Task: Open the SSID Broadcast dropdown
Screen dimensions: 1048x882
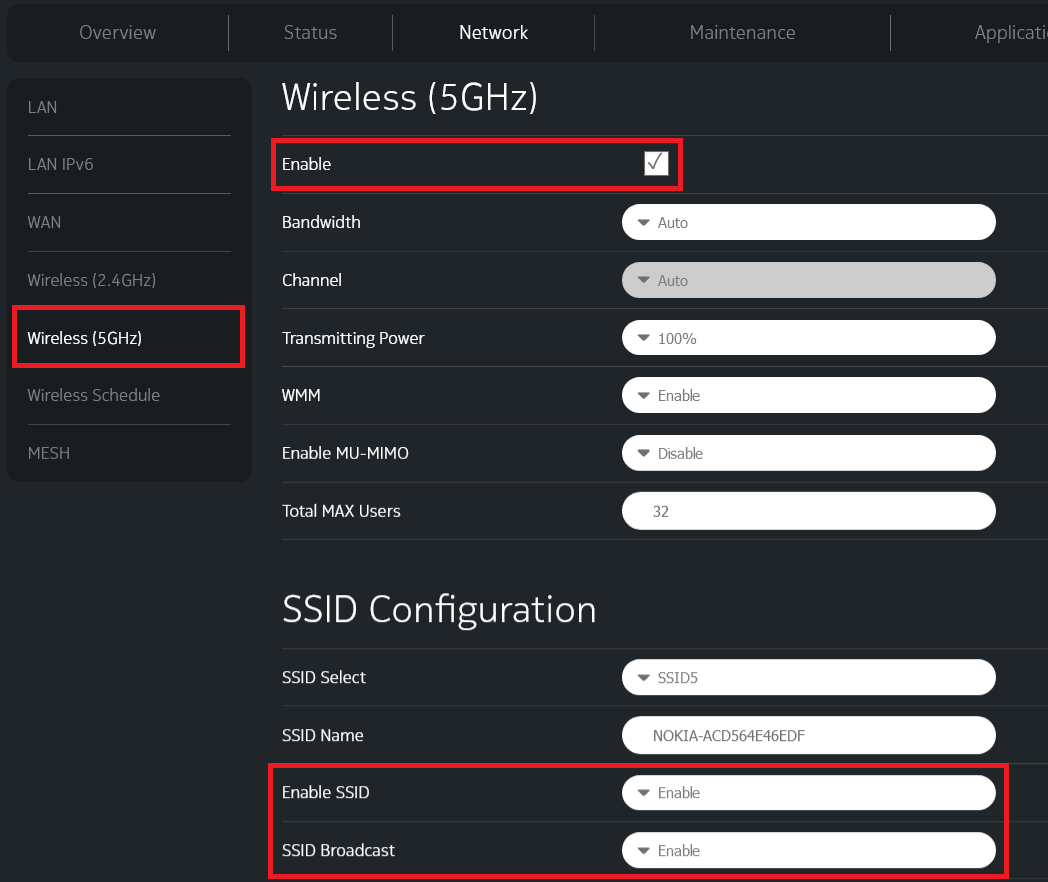Action: click(x=808, y=850)
